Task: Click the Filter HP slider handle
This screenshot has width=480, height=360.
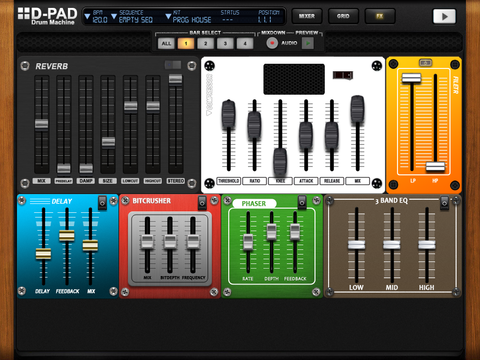Action: (x=435, y=166)
